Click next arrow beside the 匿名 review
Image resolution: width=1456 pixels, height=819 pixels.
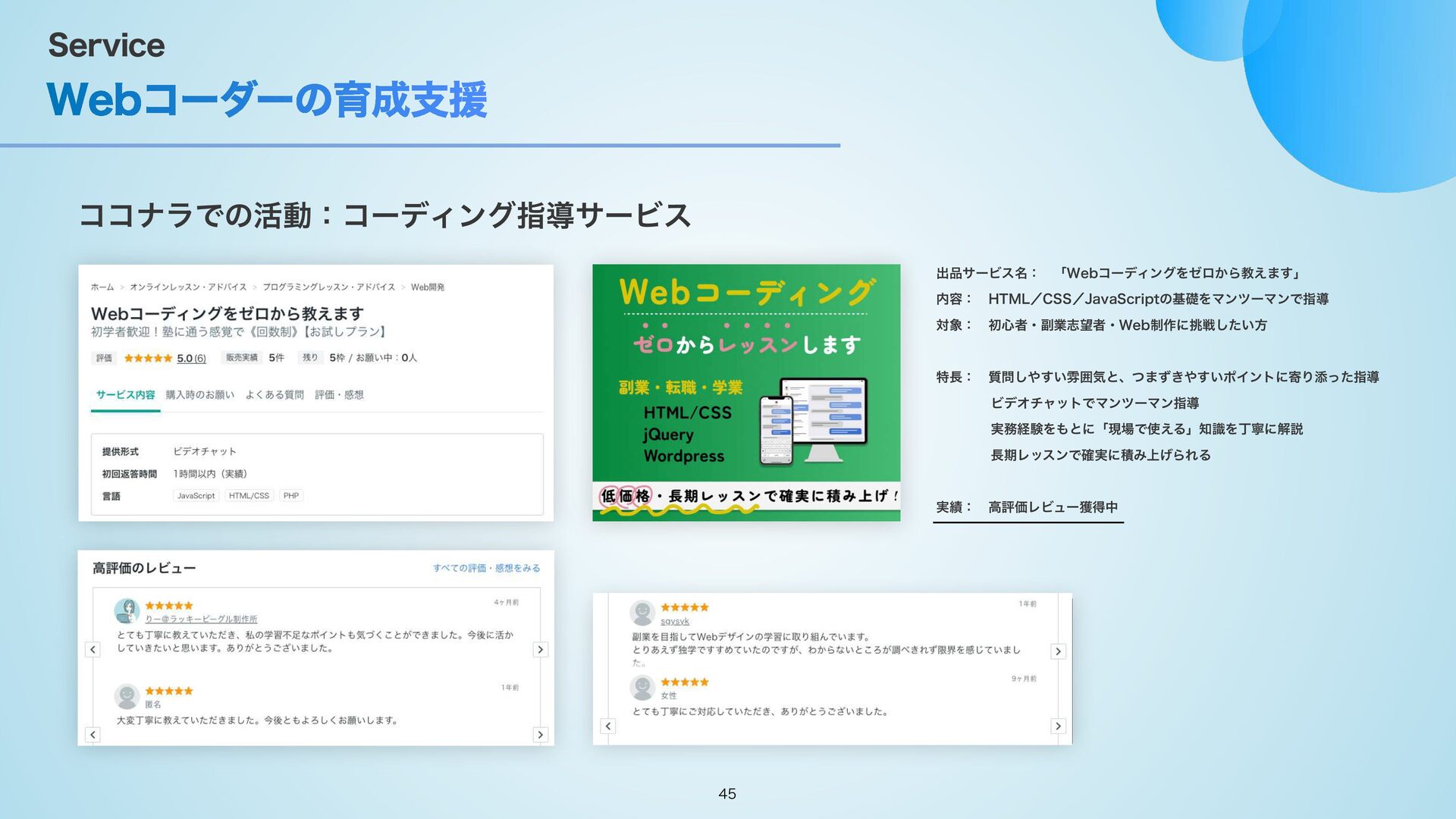(x=540, y=734)
